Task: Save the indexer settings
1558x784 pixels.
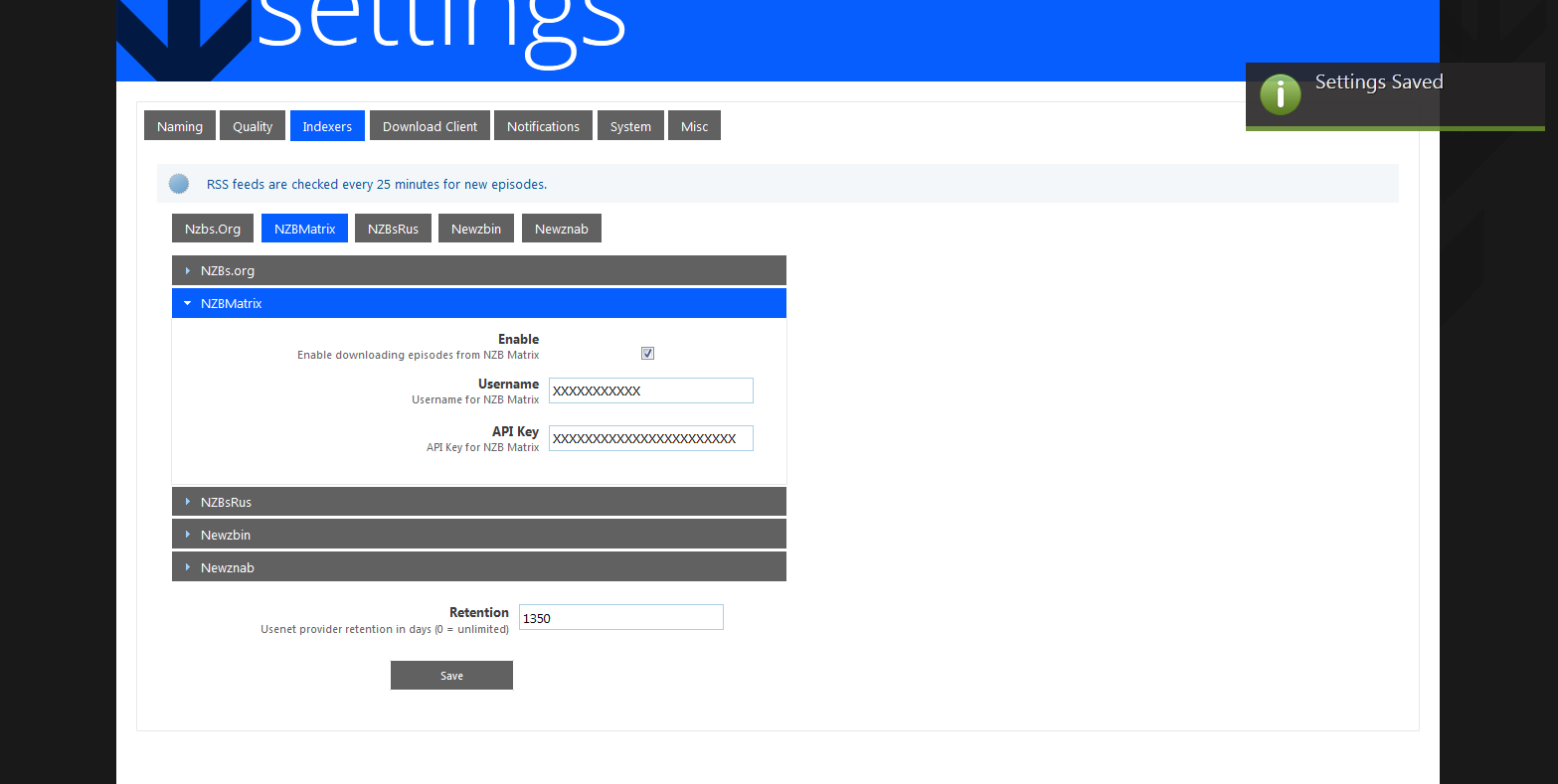Action: 451,676
